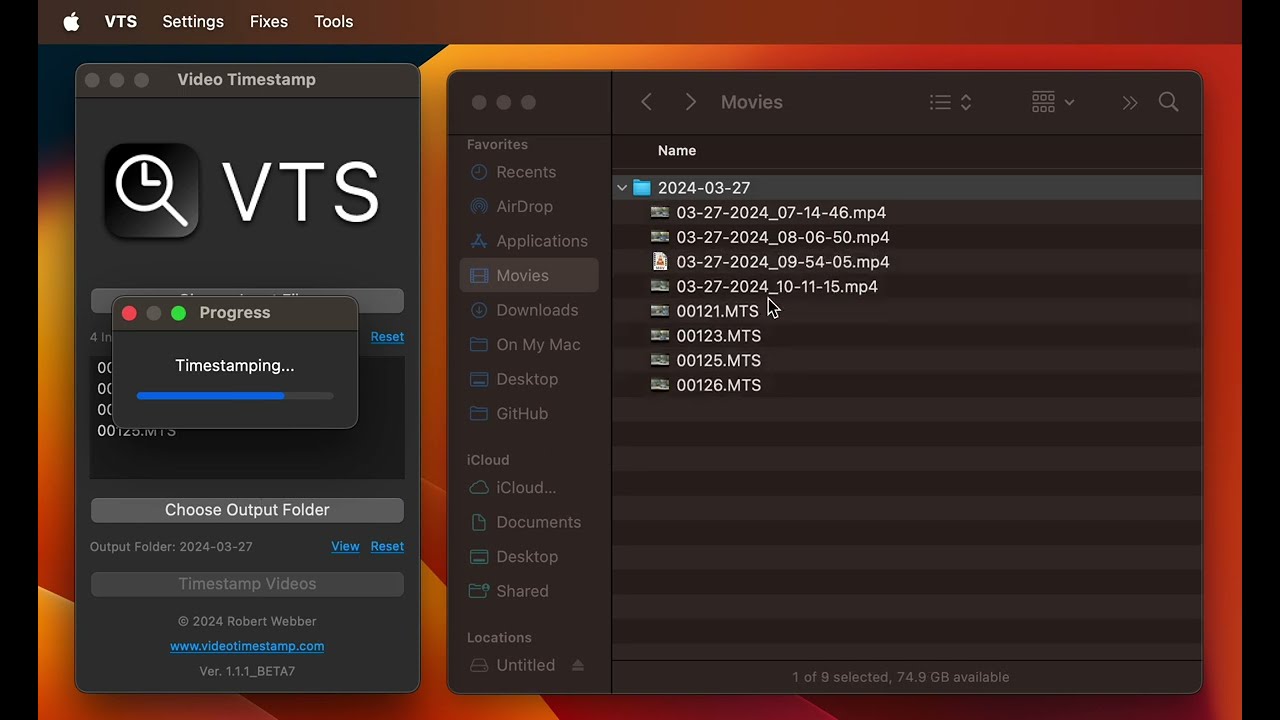Navigate back using the back arrow
The height and width of the screenshot is (720, 1280).
pyautogui.click(x=646, y=101)
